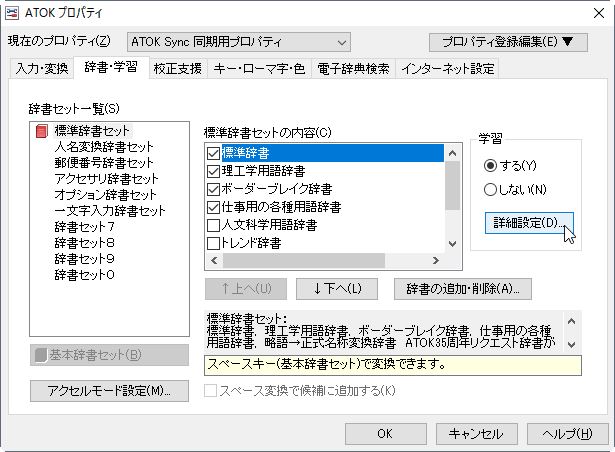Click the スペース変換で候補に追加する(K) checkbox
Viewport: 615px width, 452px height.
210,391
